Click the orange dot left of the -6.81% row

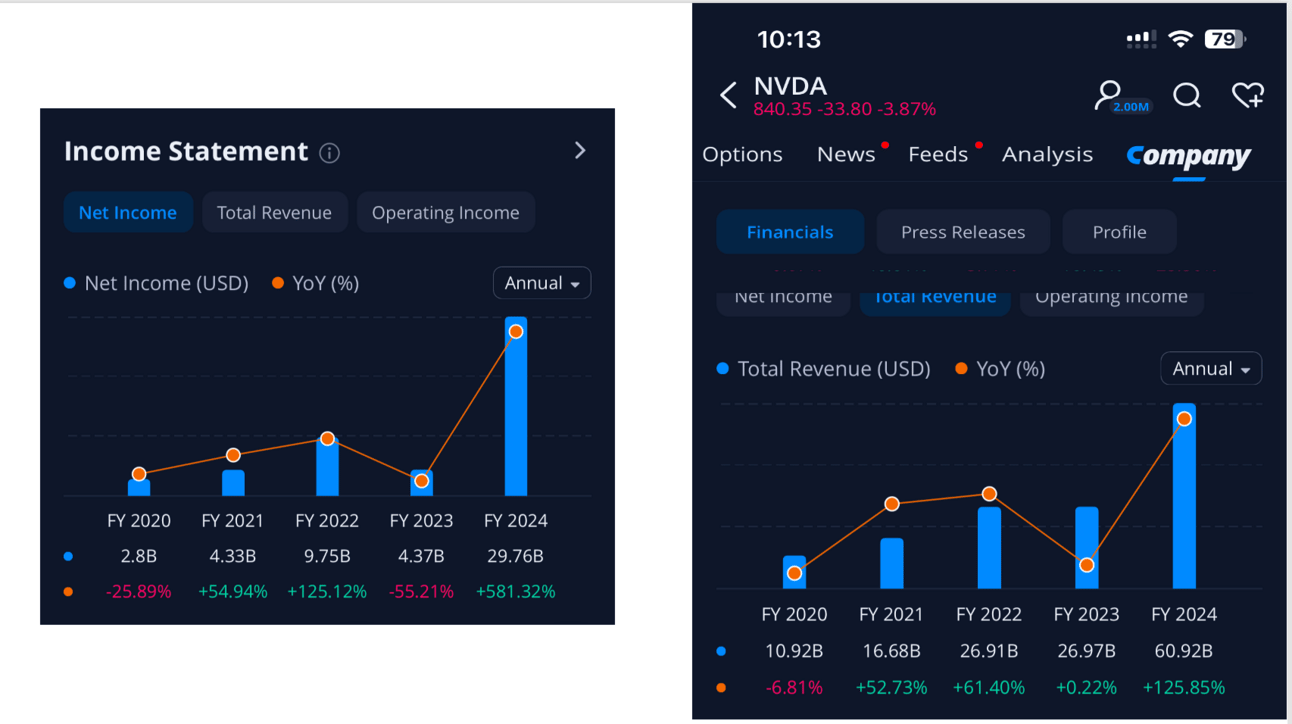click(721, 687)
